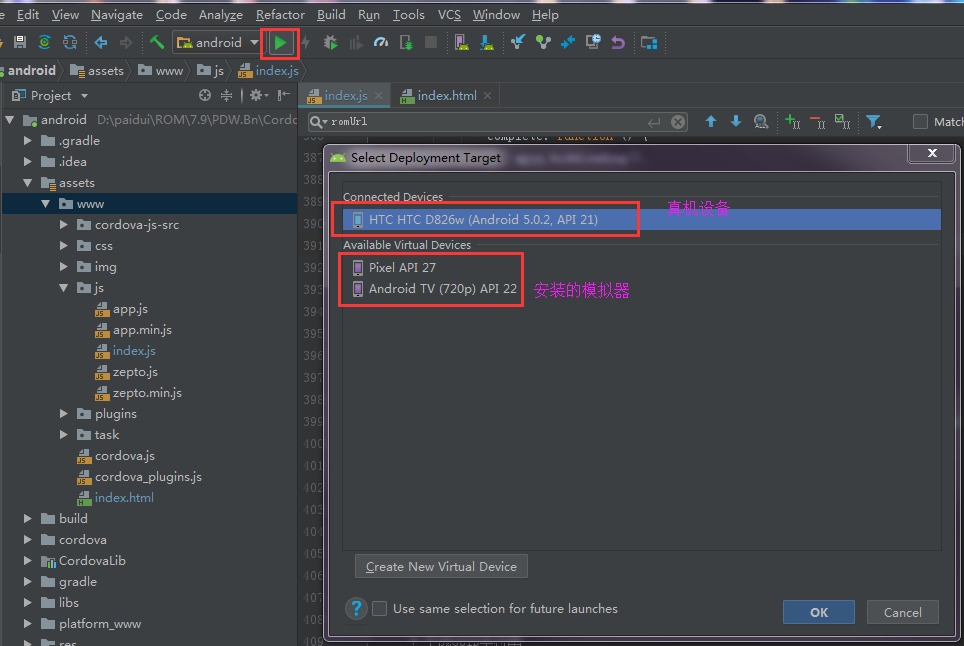964x646 pixels.
Task: Click the previous occurrence up arrow
Action: coord(711,122)
